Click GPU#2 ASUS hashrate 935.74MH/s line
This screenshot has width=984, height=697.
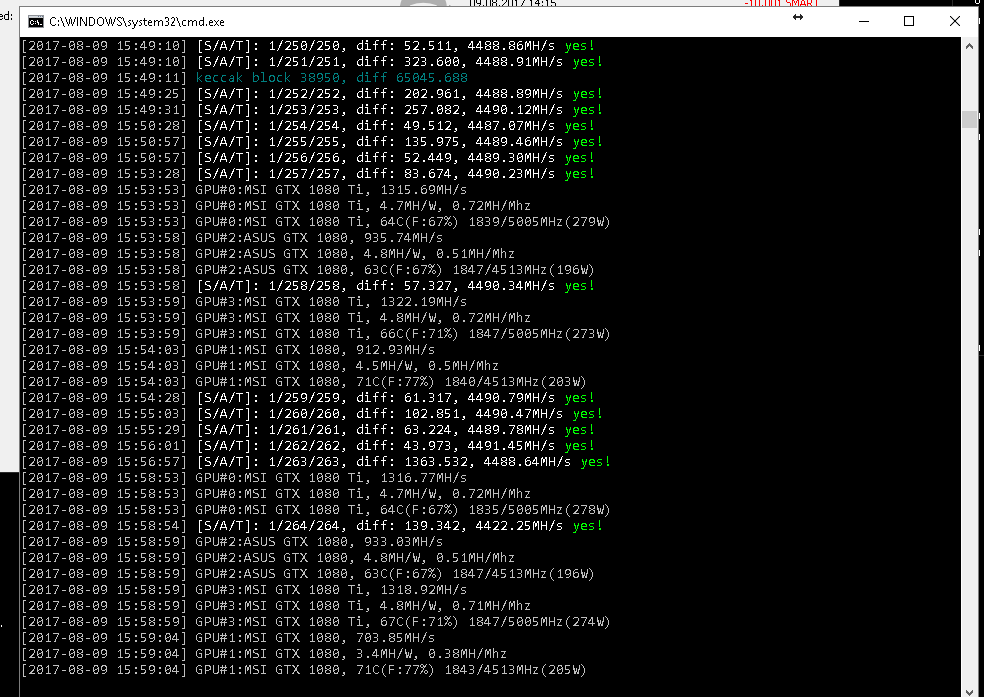click(233, 238)
